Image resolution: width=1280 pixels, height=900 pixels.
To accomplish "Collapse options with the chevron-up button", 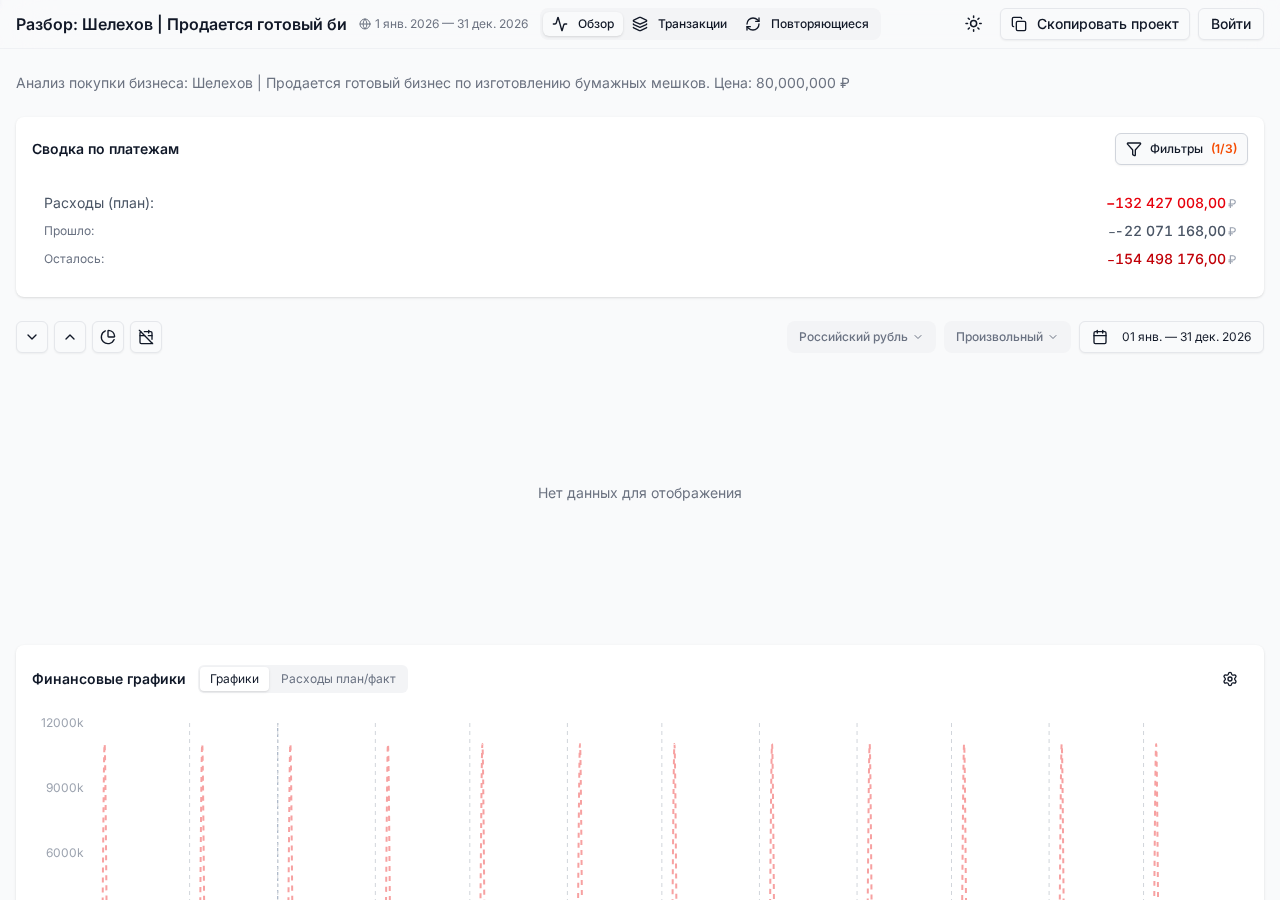I will pos(69,337).
